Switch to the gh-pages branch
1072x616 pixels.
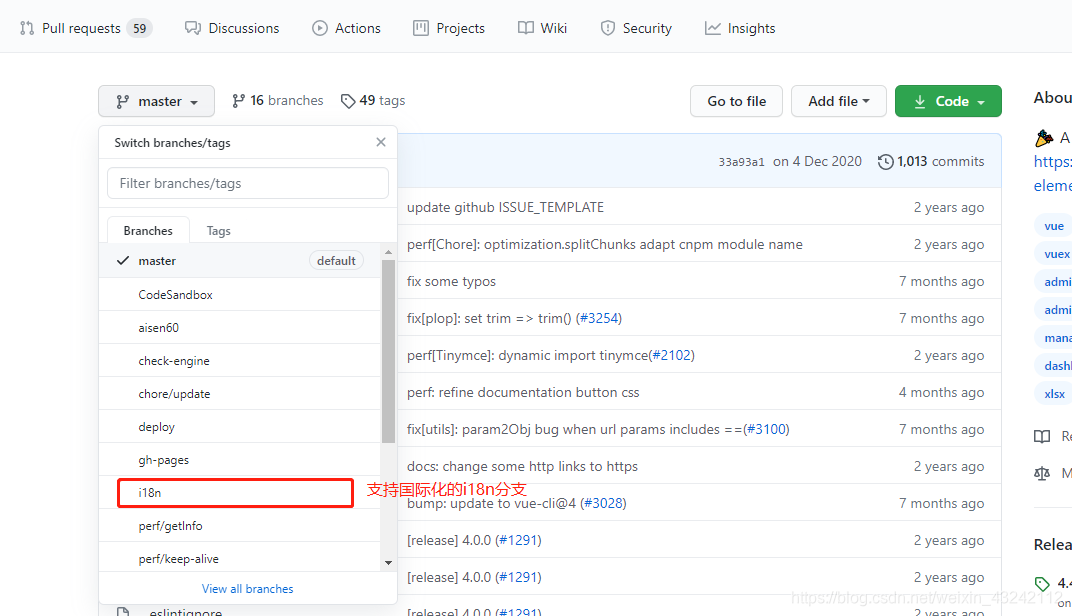point(239,459)
